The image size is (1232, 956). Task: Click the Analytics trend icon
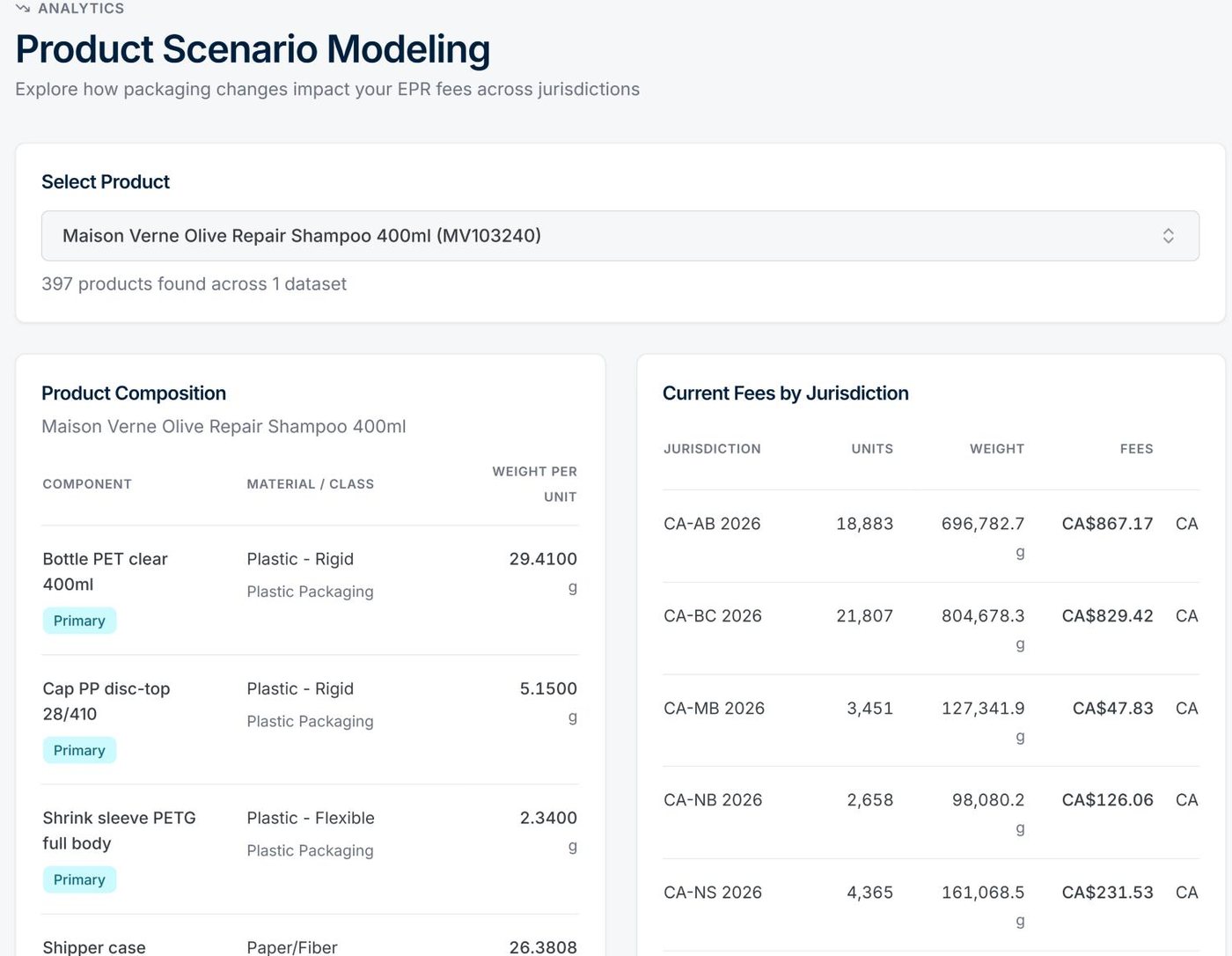pos(23,8)
